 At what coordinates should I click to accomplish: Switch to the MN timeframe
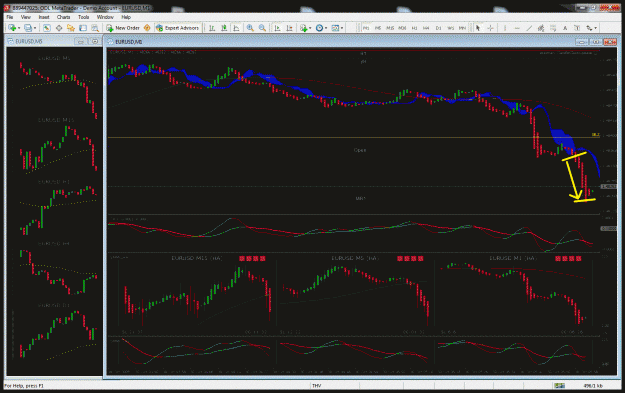point(462,28)
